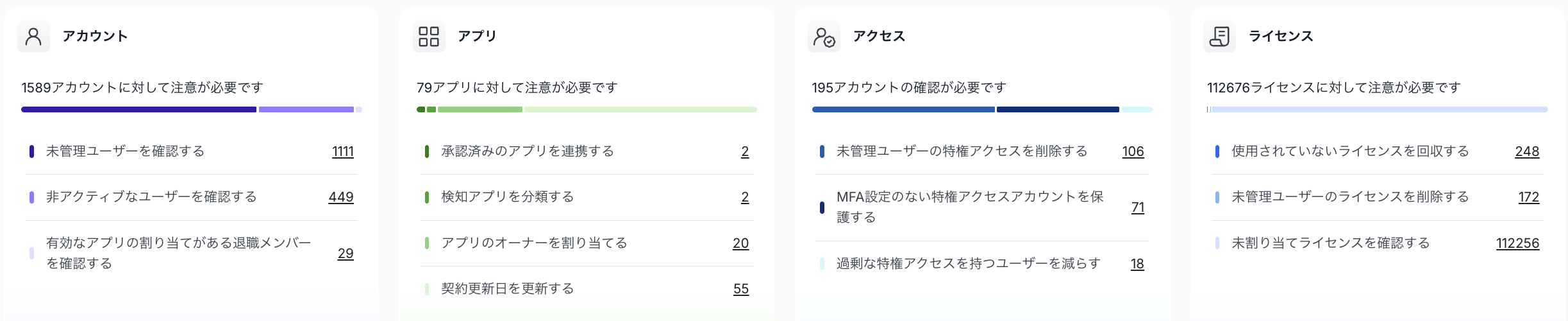Open the 172 unmanaged user licenses count
The width and height of the screenshot is (1568, 321).
1529,197
